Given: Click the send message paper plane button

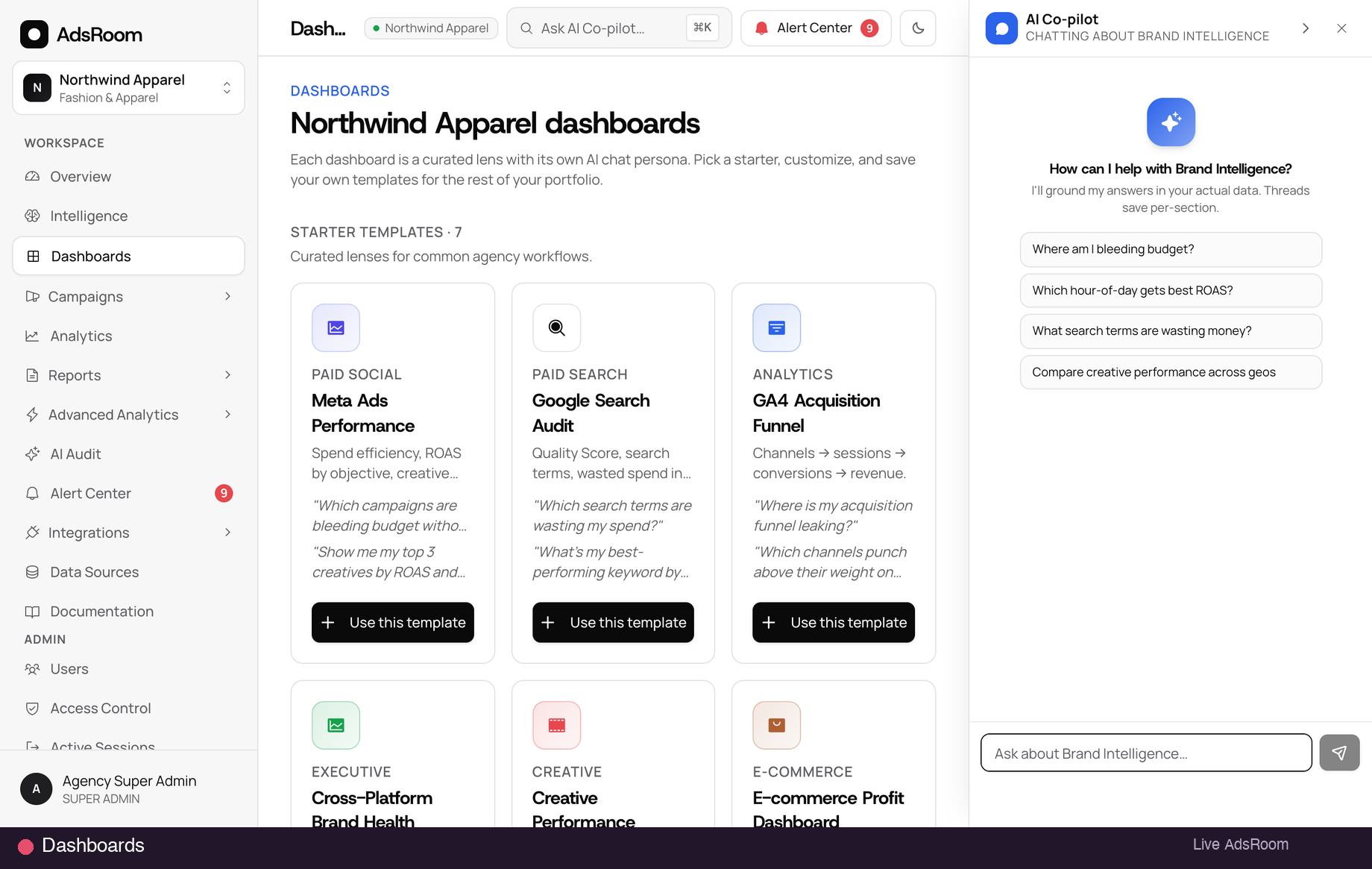Looking at the screenshot, I should [x=1339, y=753].
